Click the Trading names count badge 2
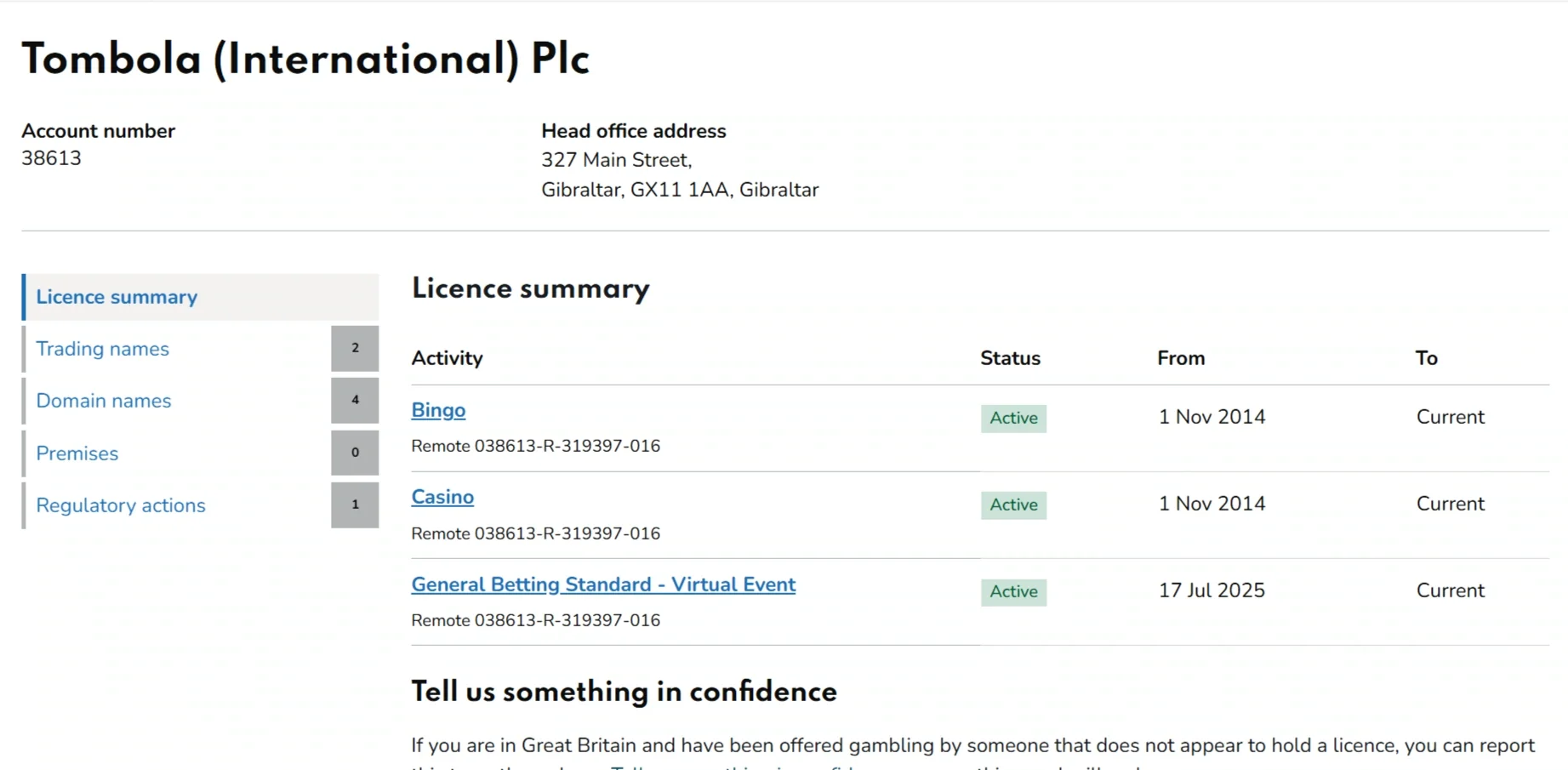The image size is (1568, 770). click(x=355, y=348)
